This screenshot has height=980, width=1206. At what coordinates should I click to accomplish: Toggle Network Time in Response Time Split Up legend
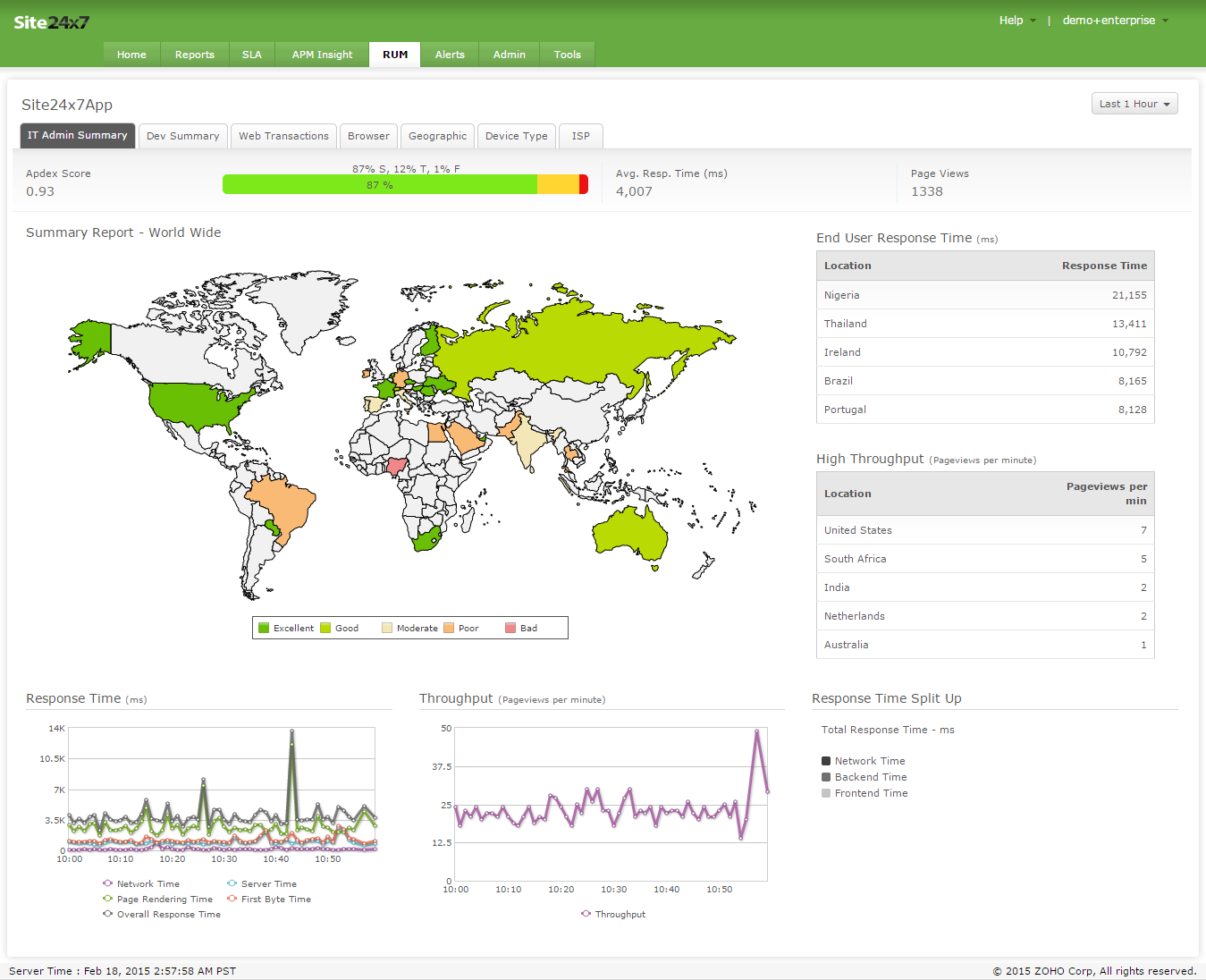(863, 761)
